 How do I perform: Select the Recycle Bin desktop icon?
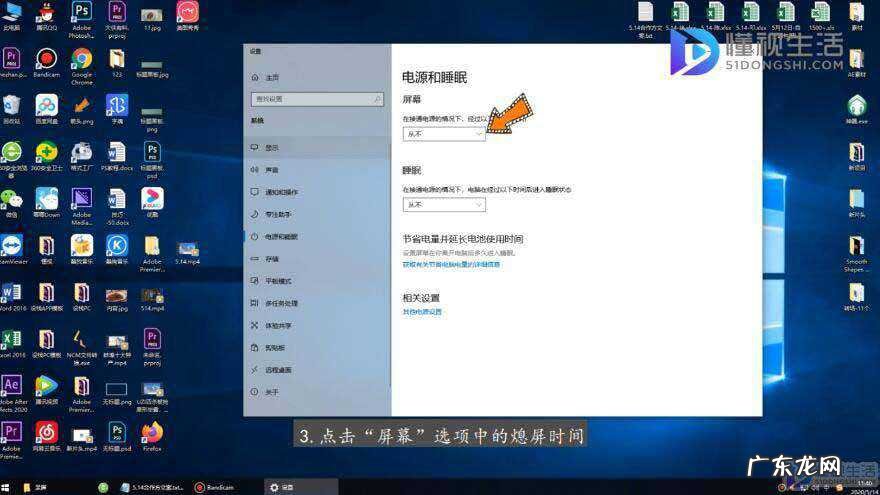[x=12, y=109]
